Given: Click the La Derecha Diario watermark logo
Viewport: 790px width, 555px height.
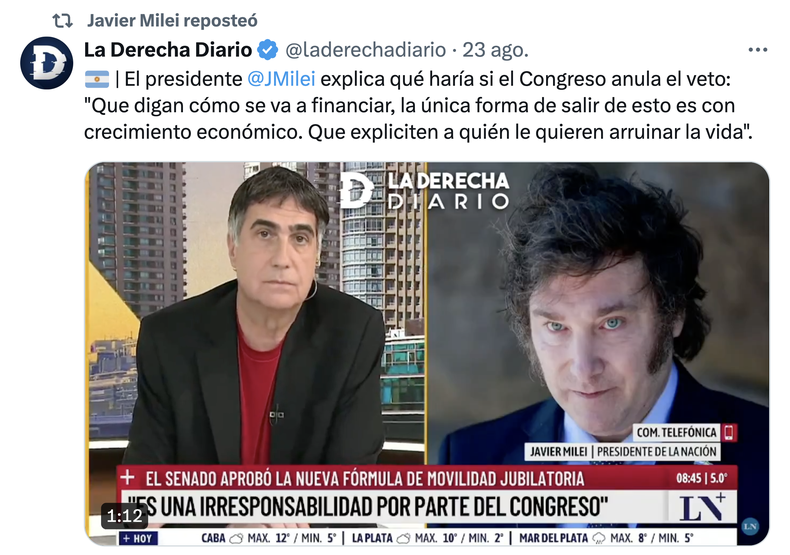Looking at the screenshot, I should coord(424,190).
